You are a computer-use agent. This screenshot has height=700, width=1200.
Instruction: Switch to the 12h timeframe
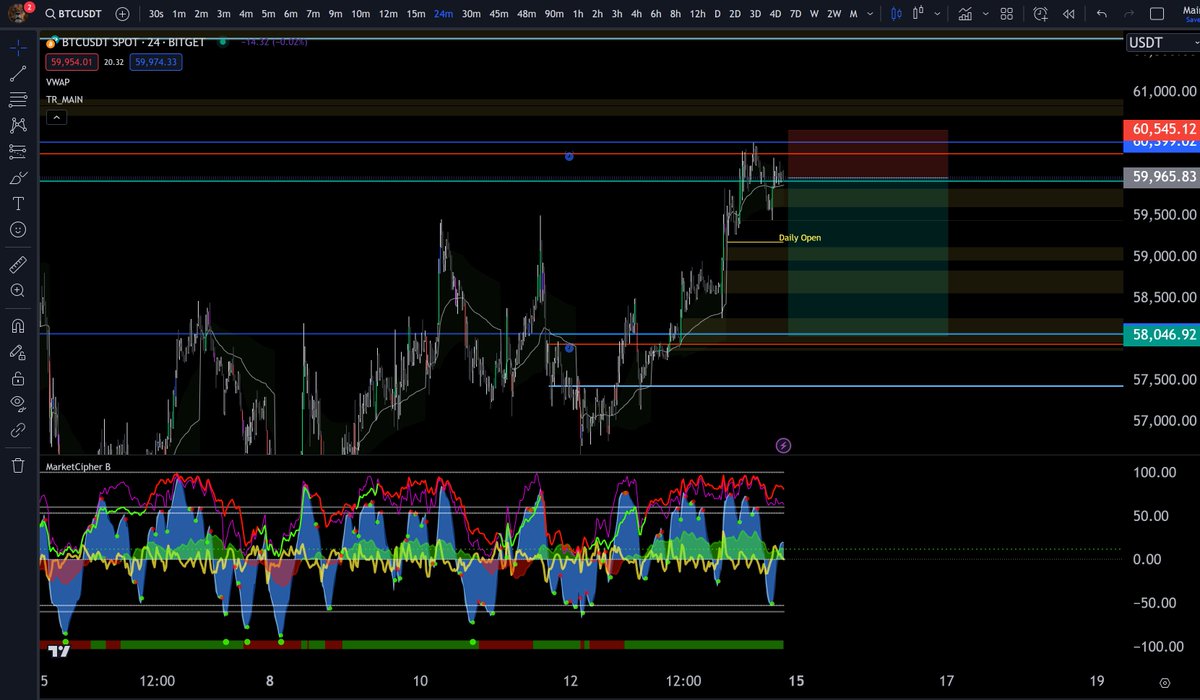[x=698, y=14]
